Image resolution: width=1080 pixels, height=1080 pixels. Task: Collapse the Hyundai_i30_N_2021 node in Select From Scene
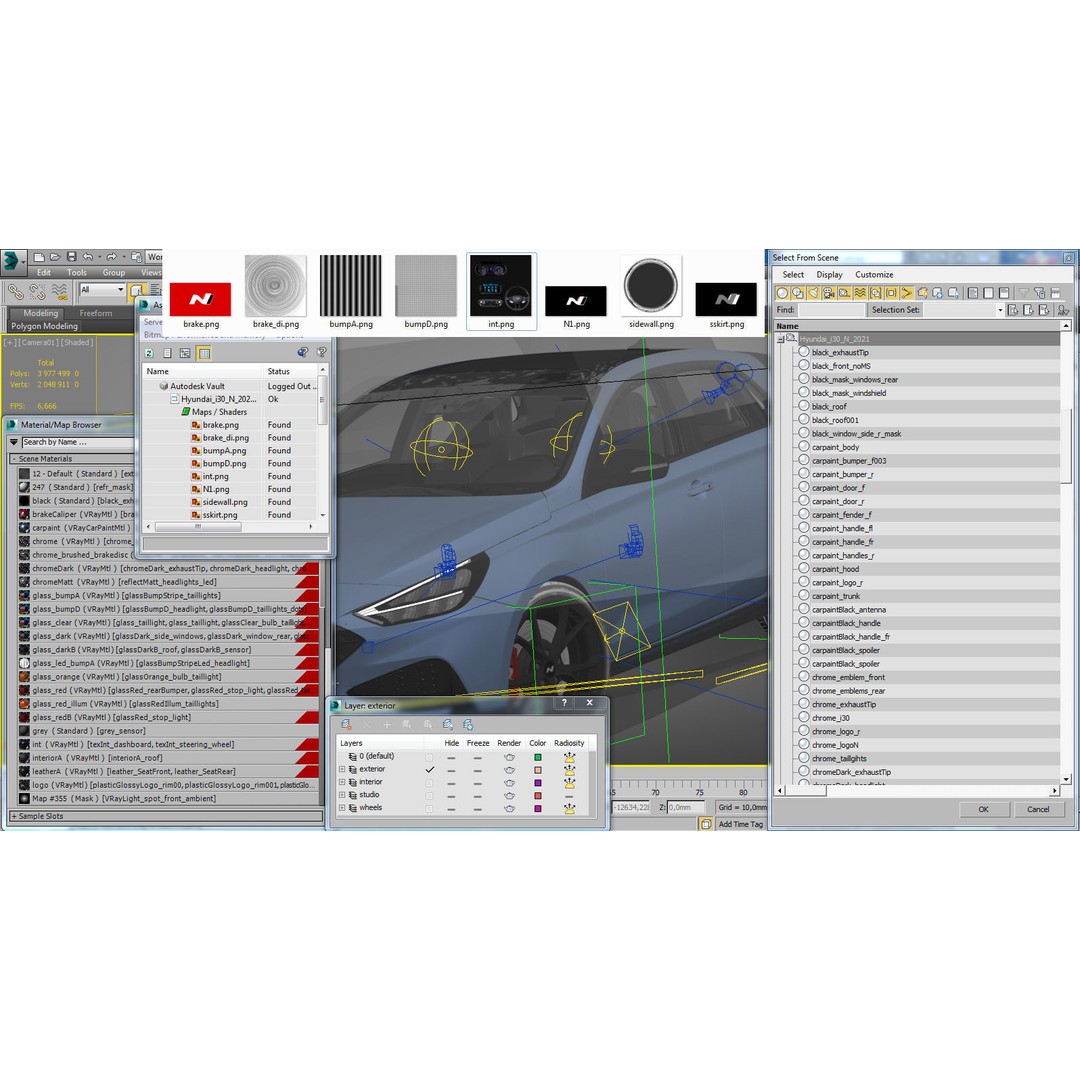(x=780, y=339)
